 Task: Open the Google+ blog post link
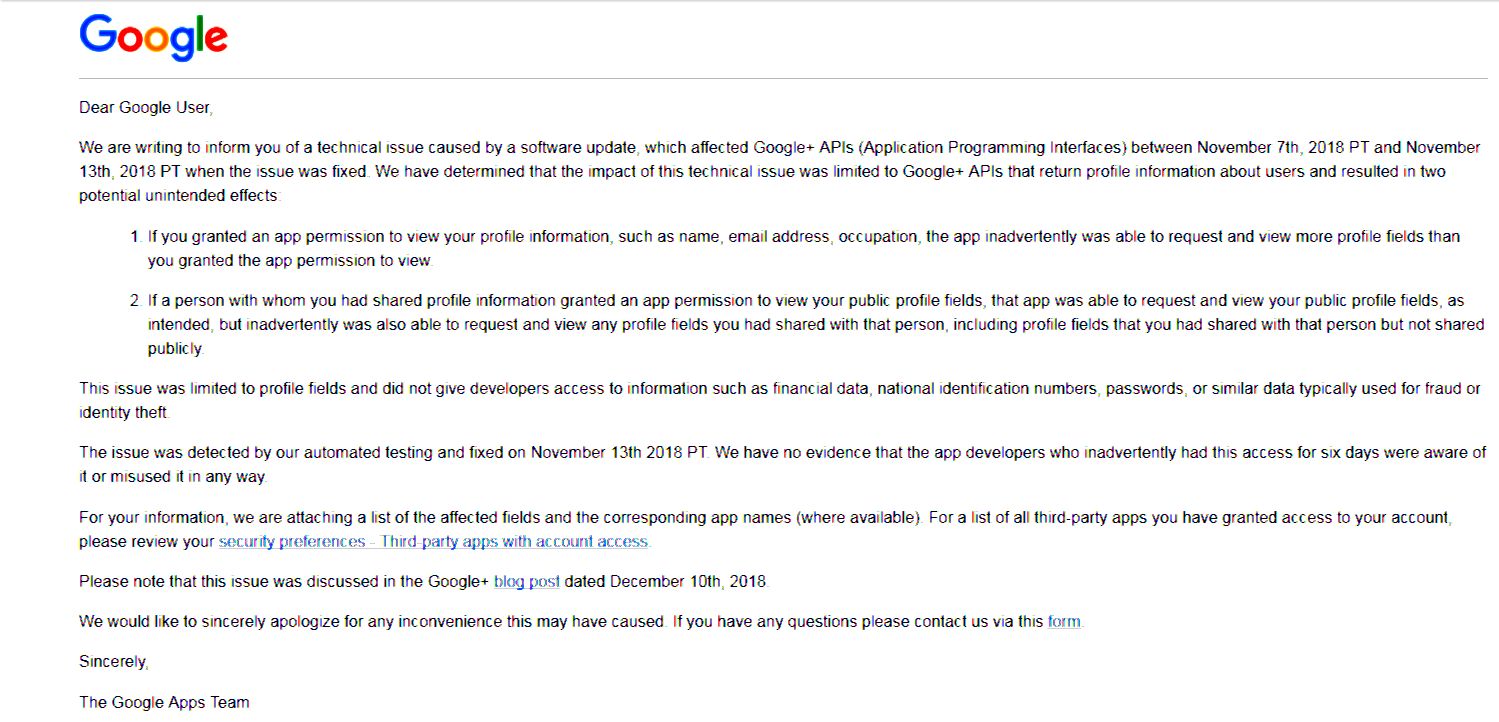click(526, 582)
